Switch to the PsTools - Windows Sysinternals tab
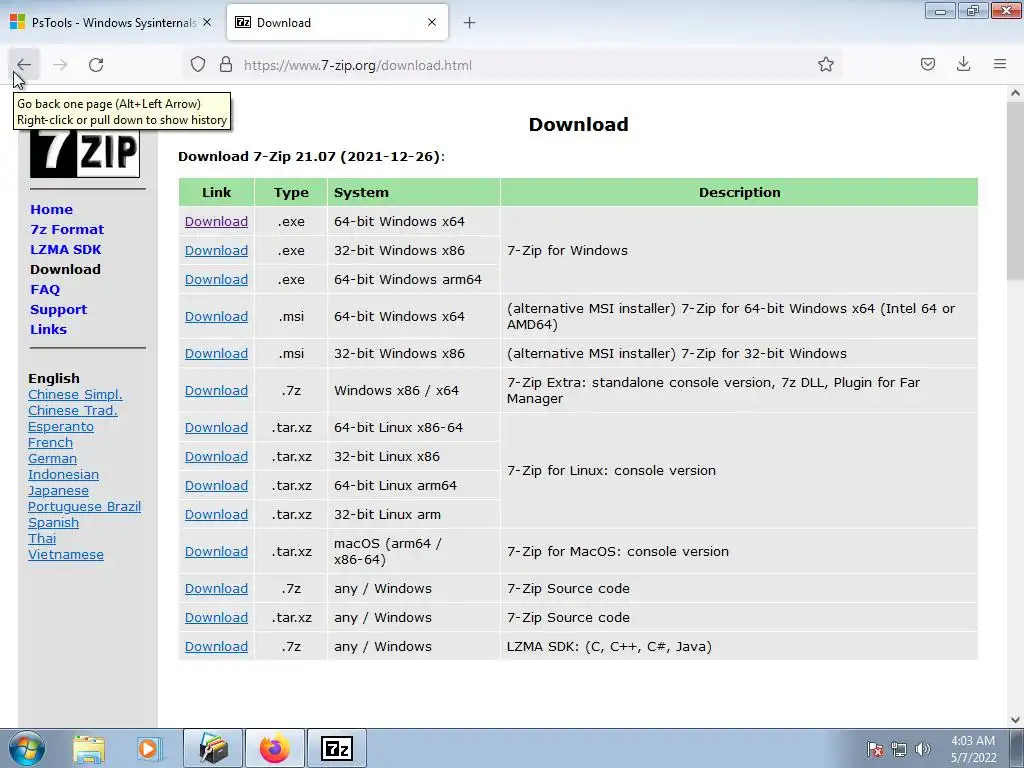 point(112,22)
